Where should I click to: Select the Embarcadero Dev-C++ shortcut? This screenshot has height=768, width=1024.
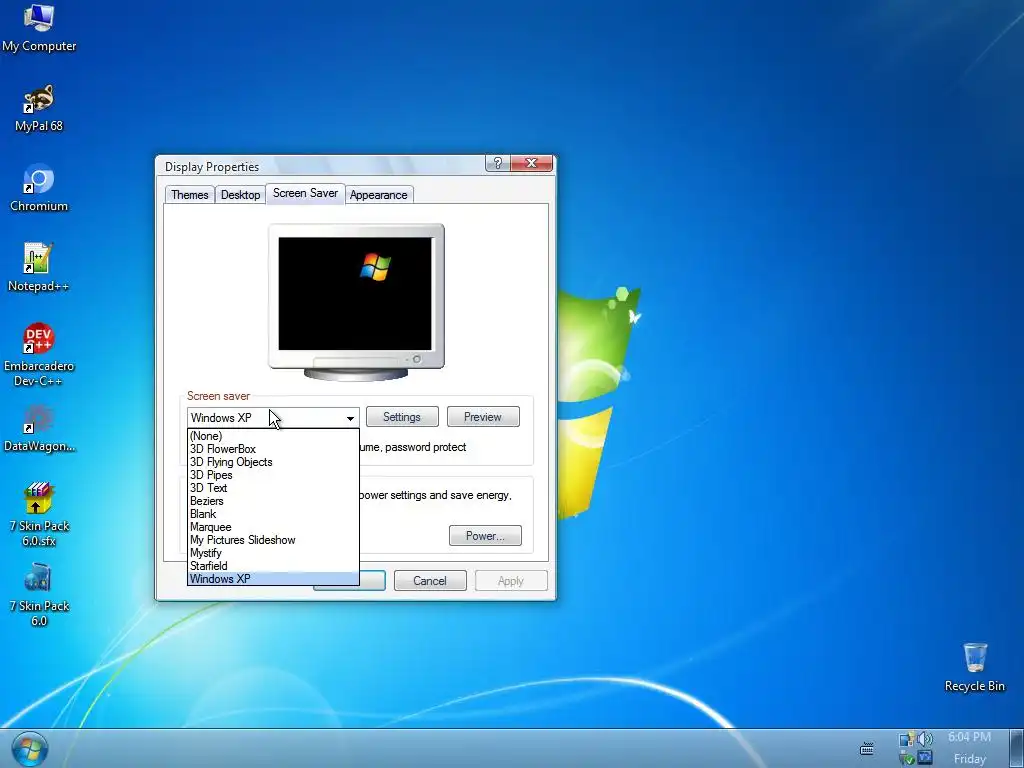click(39, 355)
